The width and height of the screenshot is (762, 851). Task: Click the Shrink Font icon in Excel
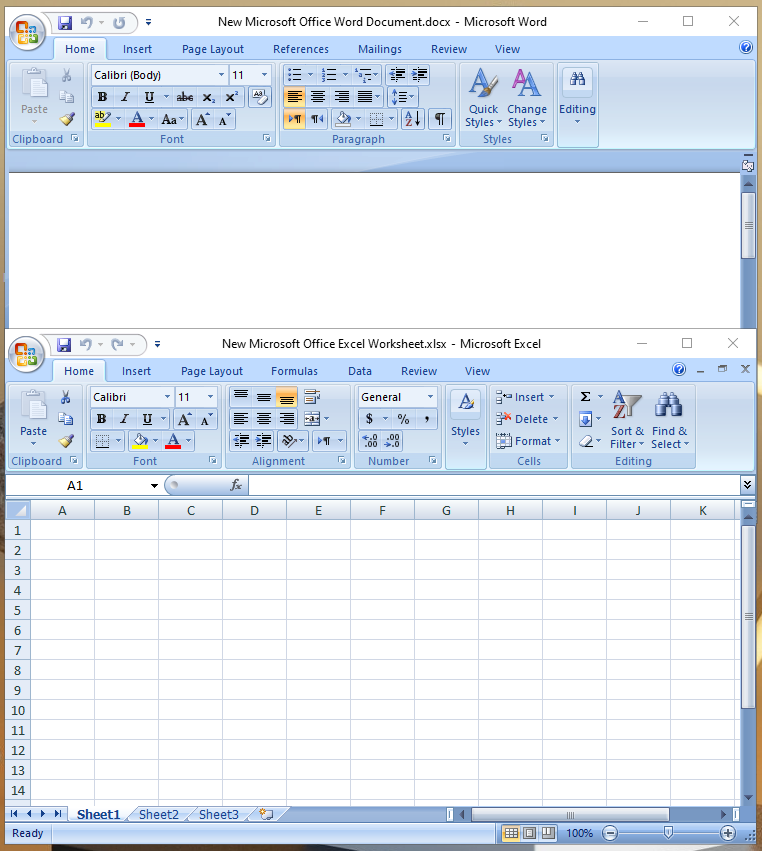point(206,419)
